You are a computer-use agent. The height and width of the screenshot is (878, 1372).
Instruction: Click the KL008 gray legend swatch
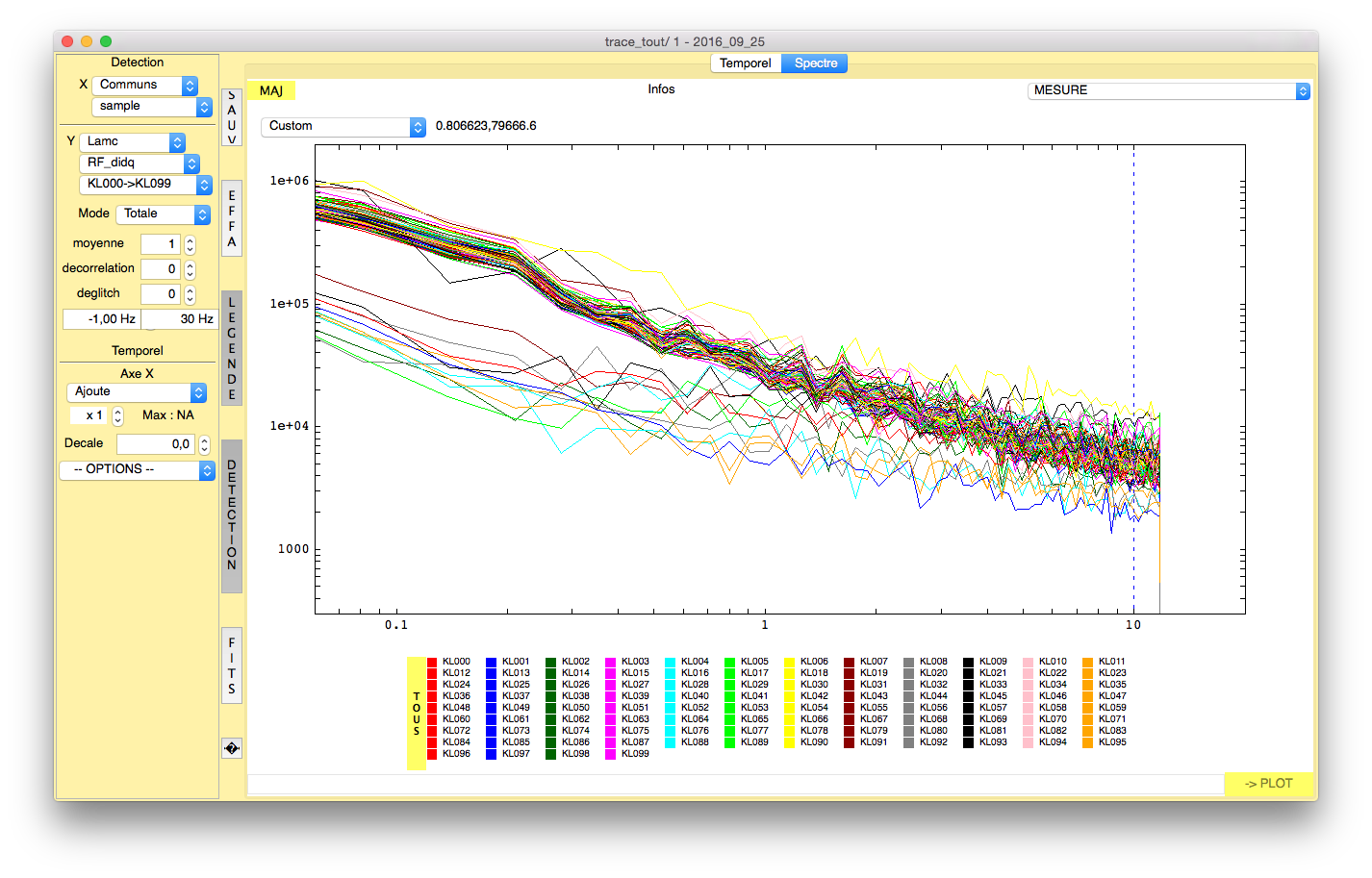click(x=909, y=663)
